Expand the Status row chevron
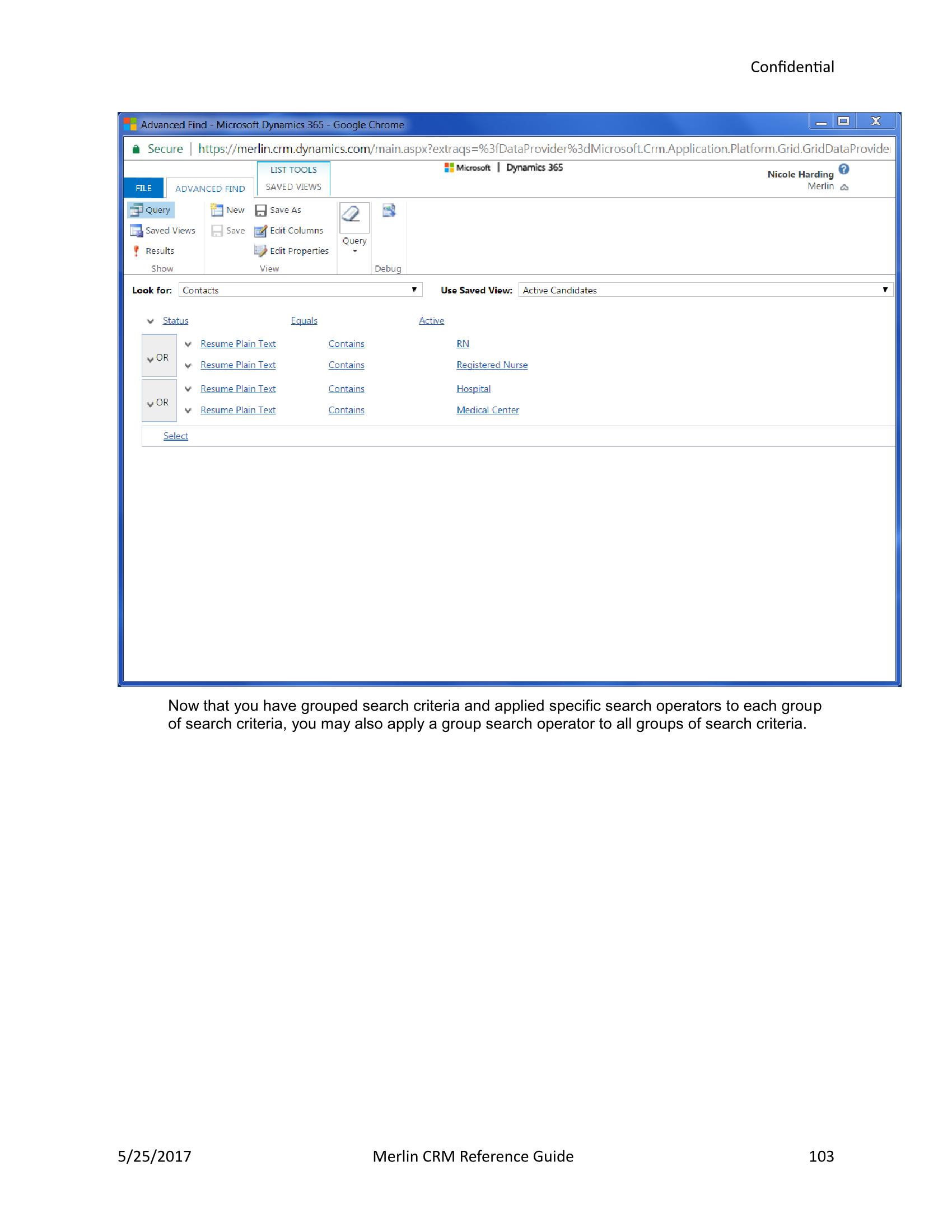This screenshot has width=952, height=1232. tap(150, 320)
